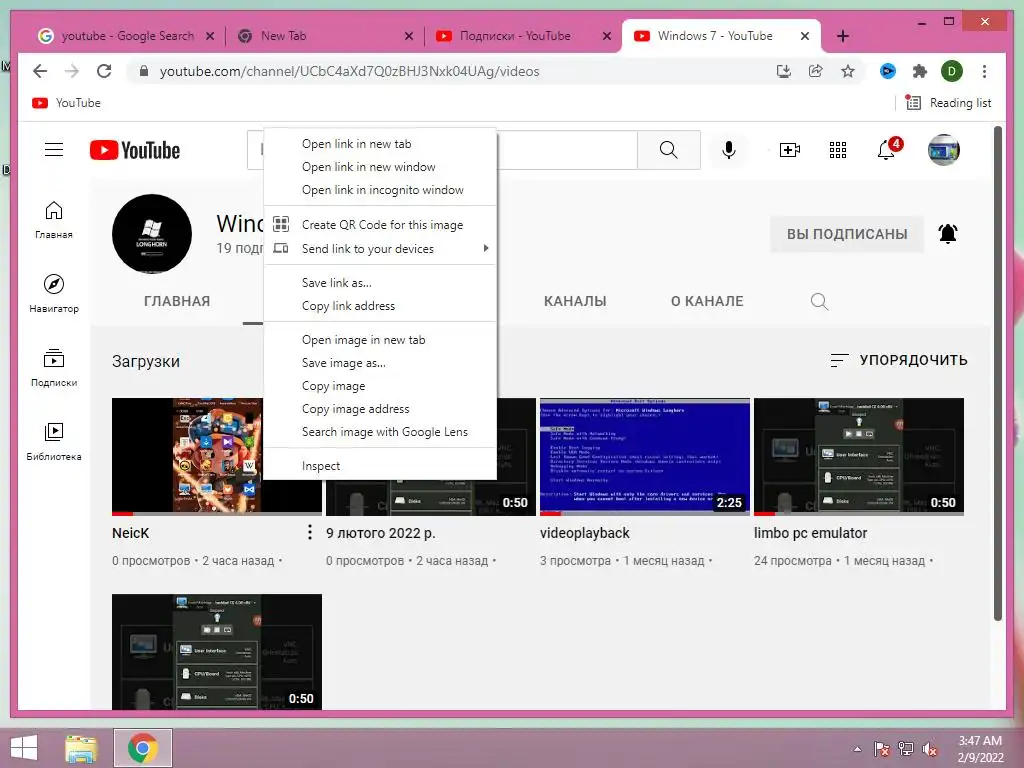
Task: Open the Create video camera icon
Action: pos(790,150)
